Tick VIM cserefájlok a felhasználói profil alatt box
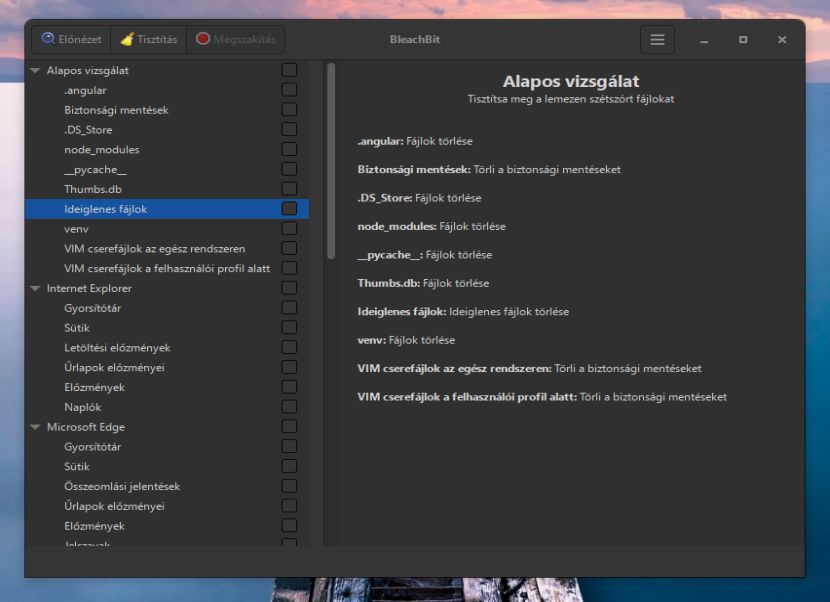Screen dimensions: 830x602 [x=289, y=268]
